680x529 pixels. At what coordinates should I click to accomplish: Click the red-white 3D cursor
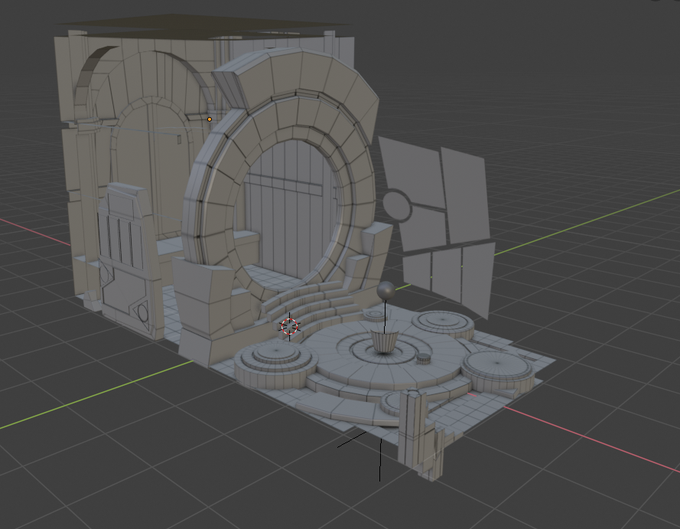[x=289, y=326]
